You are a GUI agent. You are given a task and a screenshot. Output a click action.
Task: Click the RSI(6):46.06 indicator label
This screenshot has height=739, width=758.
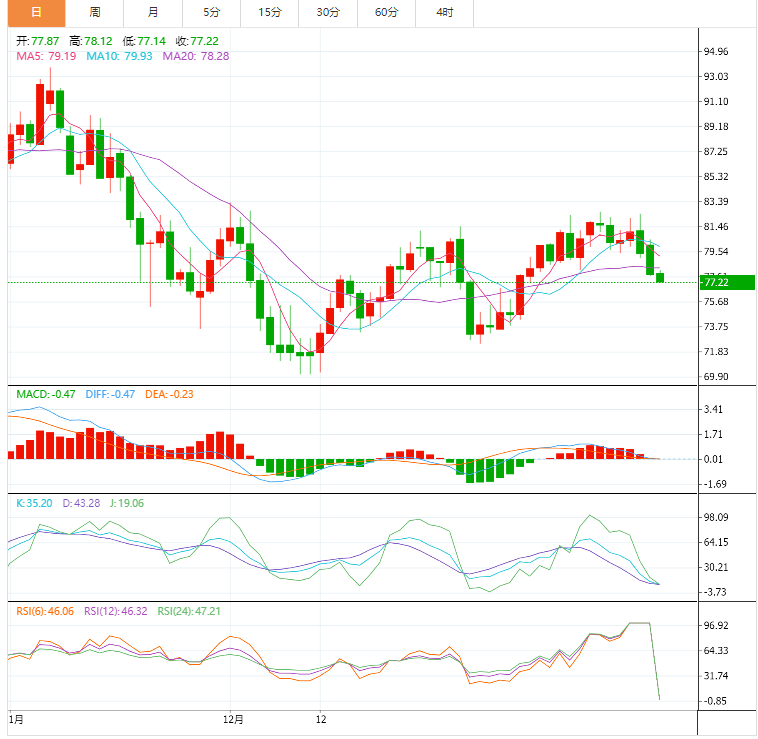point(47,610)
